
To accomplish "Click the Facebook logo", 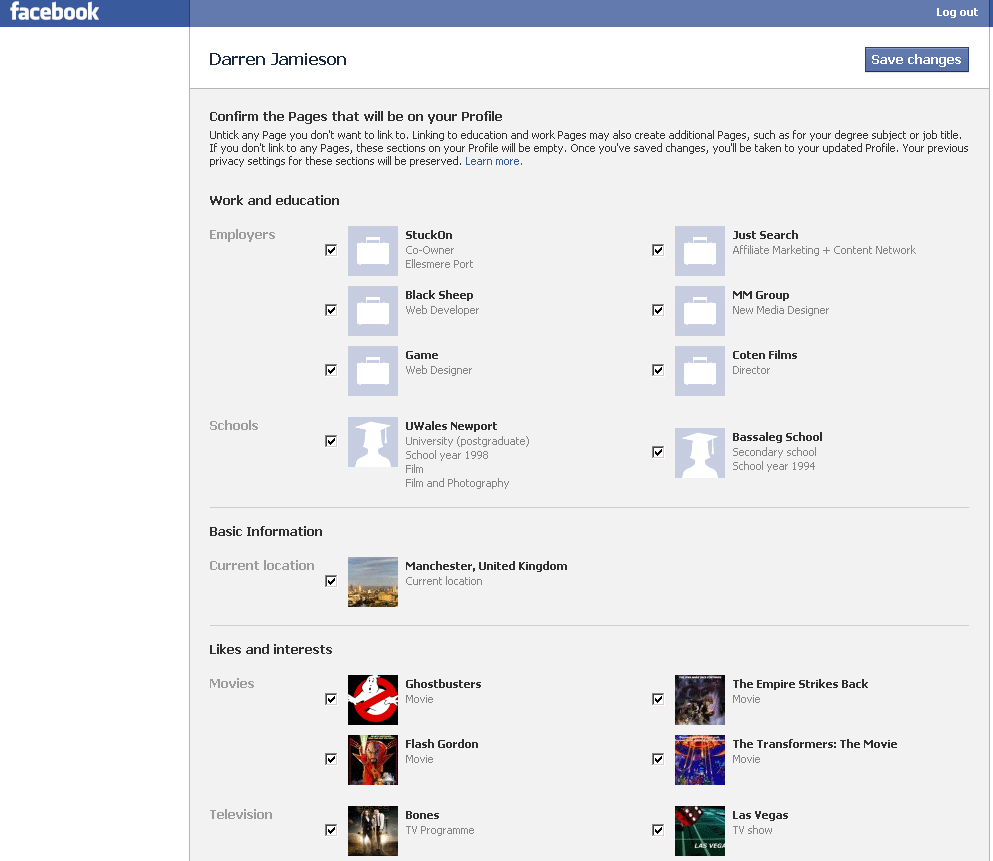I will 55,12.
